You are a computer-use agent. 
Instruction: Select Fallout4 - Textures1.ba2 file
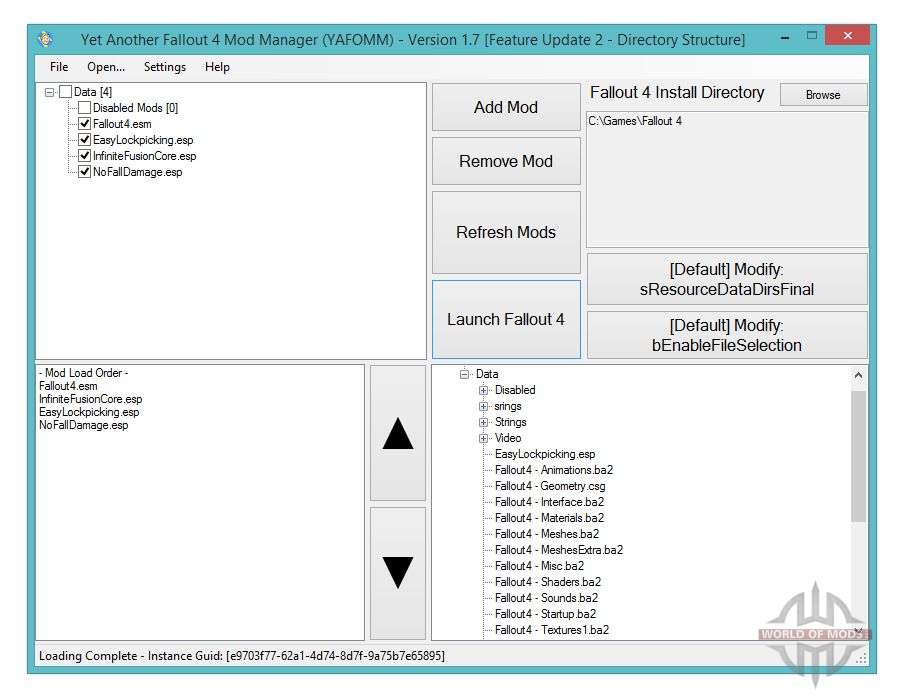pyautogui.click(x=552, y=631)
